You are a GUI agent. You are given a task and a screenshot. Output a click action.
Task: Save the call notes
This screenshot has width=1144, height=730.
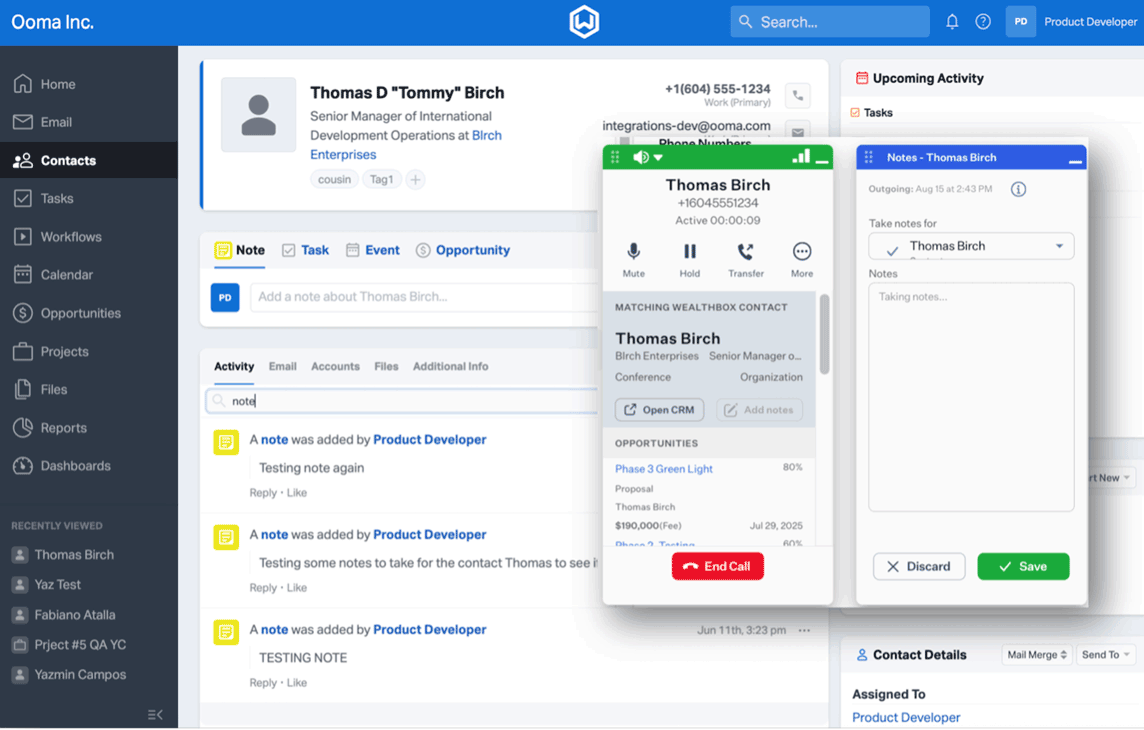[1023, 566]
